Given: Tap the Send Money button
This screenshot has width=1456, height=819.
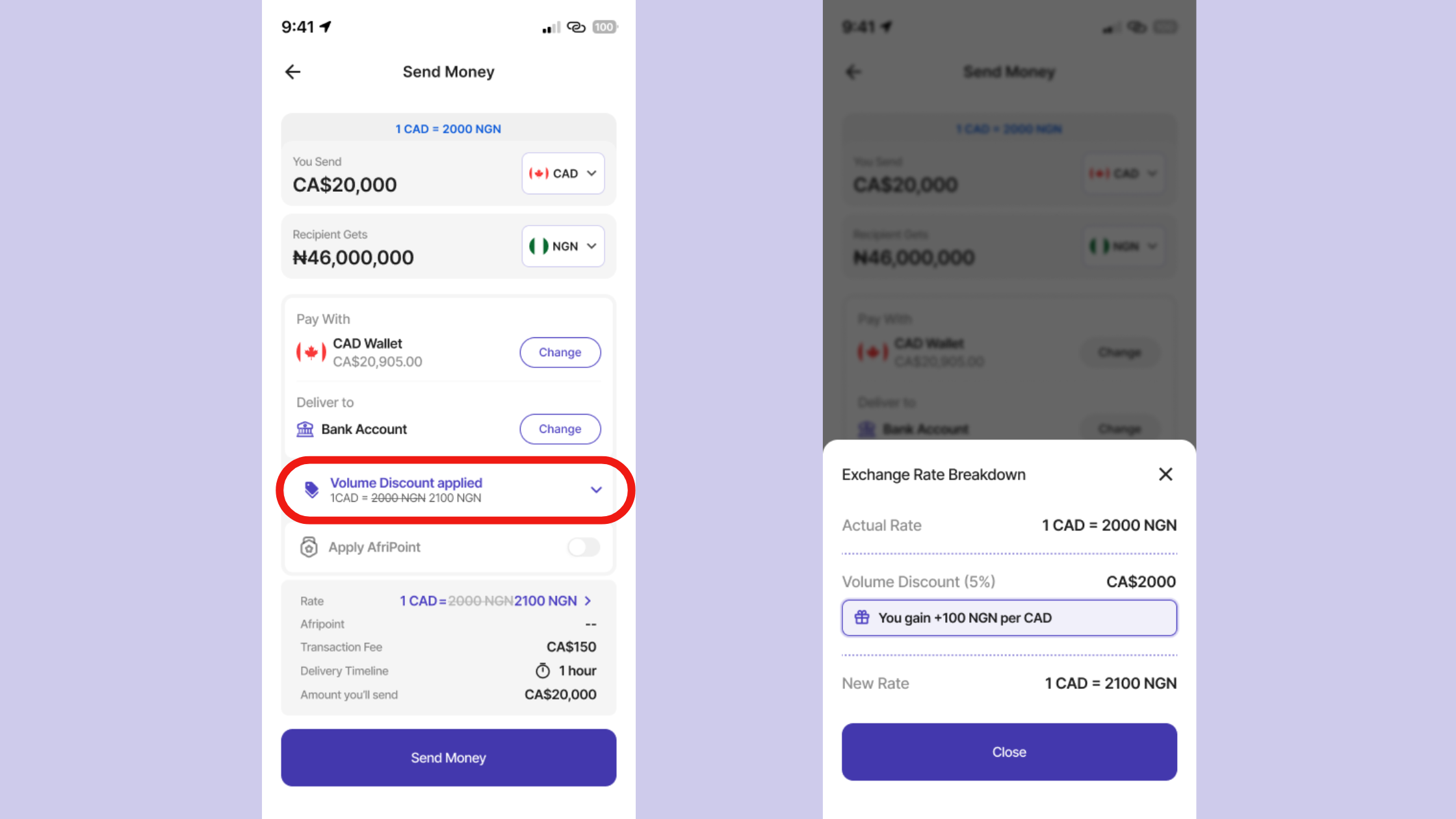Looking at the screenshot, I should pos(448,757).
